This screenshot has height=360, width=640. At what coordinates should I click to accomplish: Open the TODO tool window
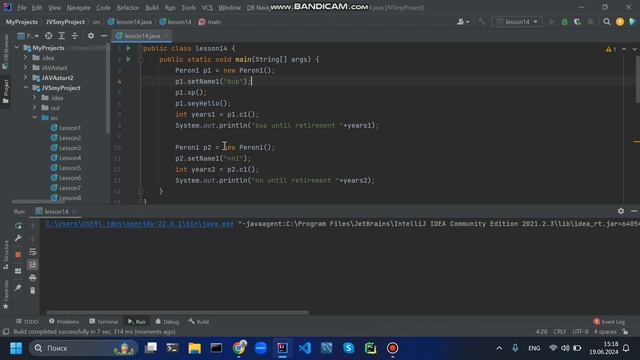pos(27,322)
